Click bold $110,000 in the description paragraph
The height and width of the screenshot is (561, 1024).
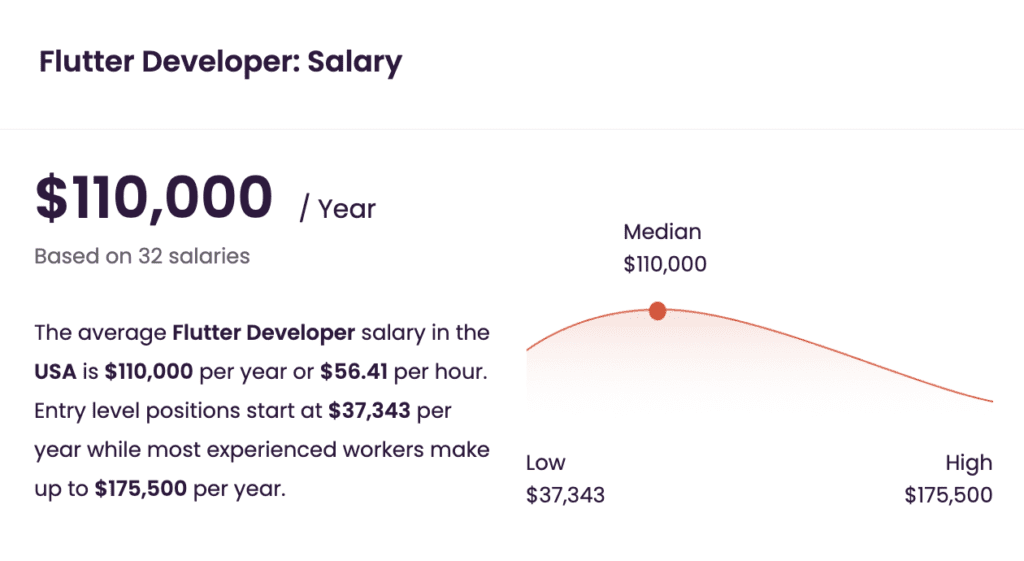tap(149, 372)
